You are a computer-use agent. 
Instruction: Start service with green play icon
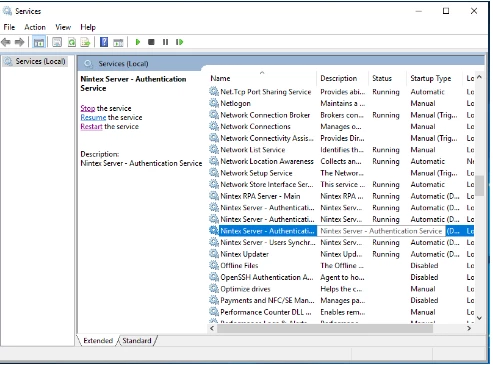tap(138, 42)
